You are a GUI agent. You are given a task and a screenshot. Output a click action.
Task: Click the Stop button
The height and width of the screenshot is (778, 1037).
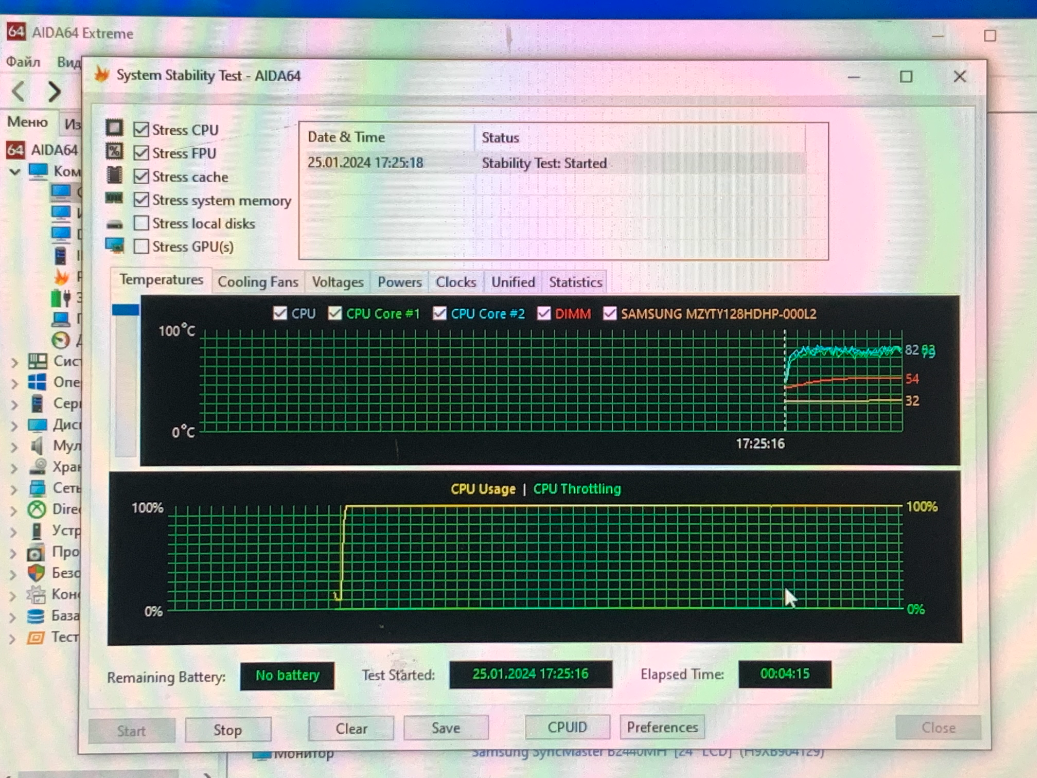tap(228, 730)
